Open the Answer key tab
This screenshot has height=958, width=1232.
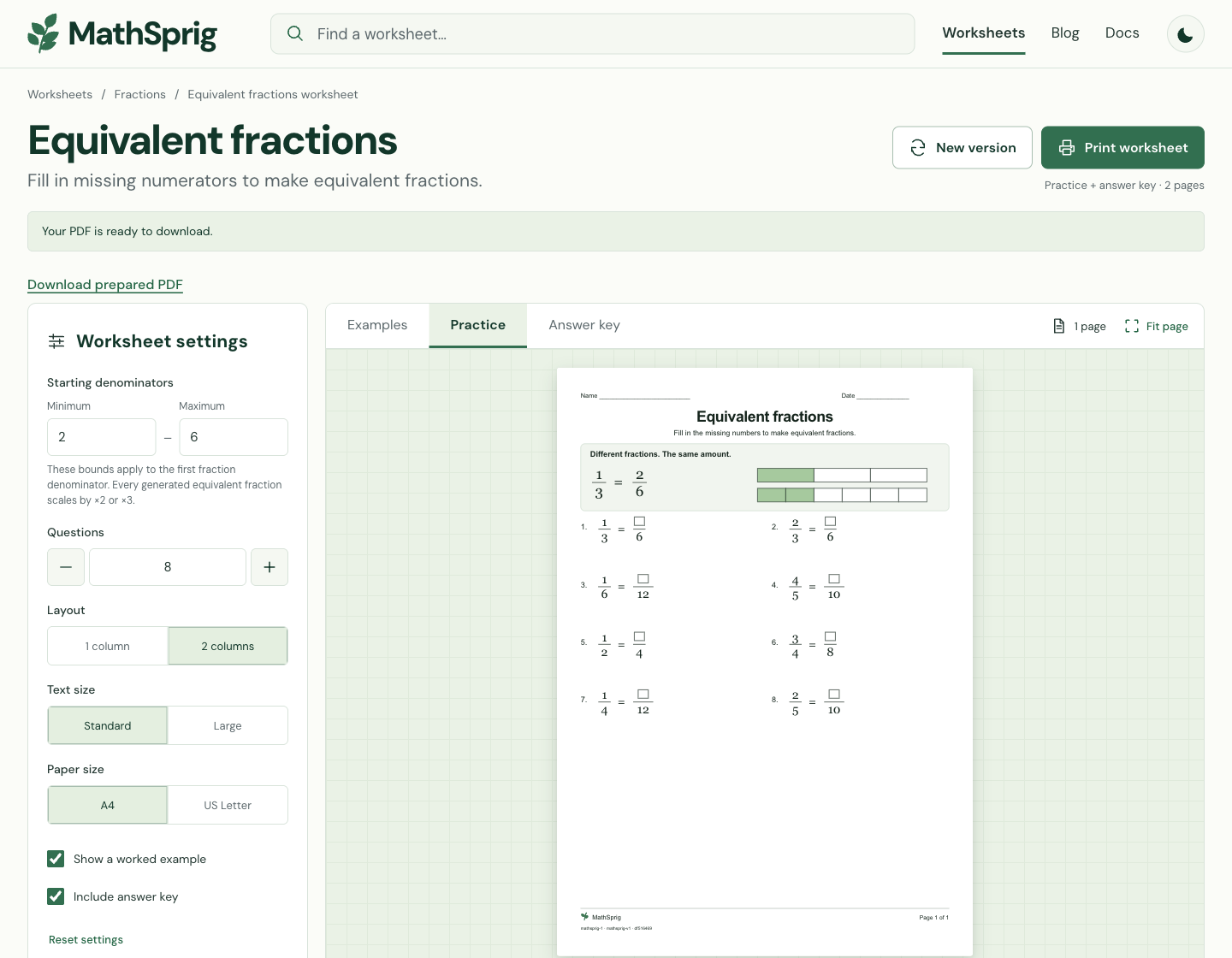tap(584, 325)
